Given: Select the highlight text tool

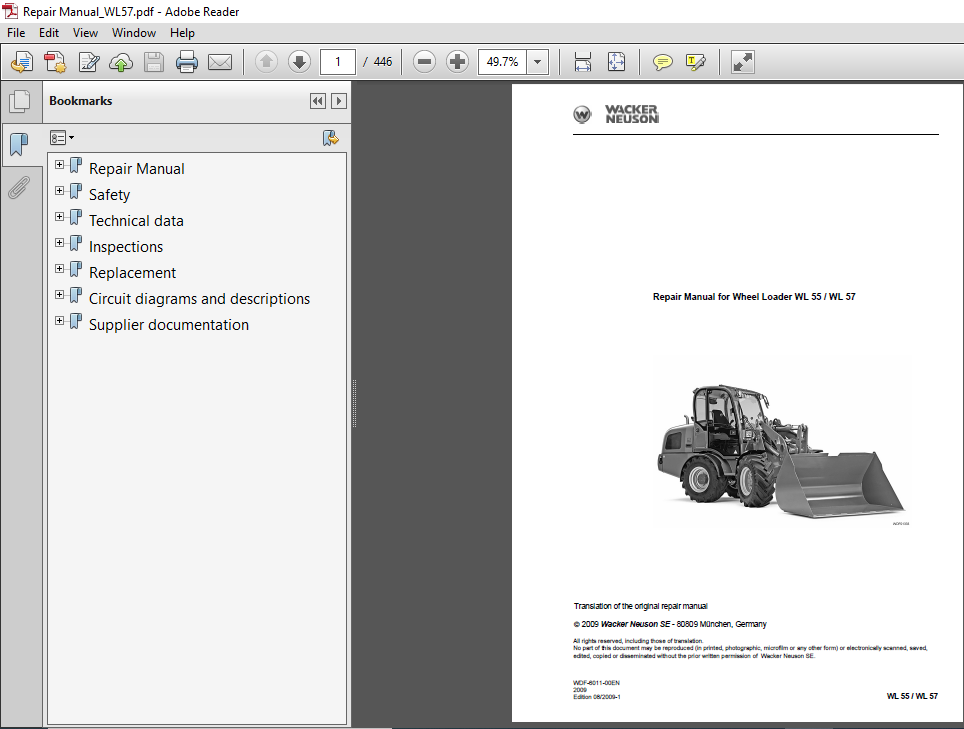Looking at the screenshot, I should click(695, 62).
